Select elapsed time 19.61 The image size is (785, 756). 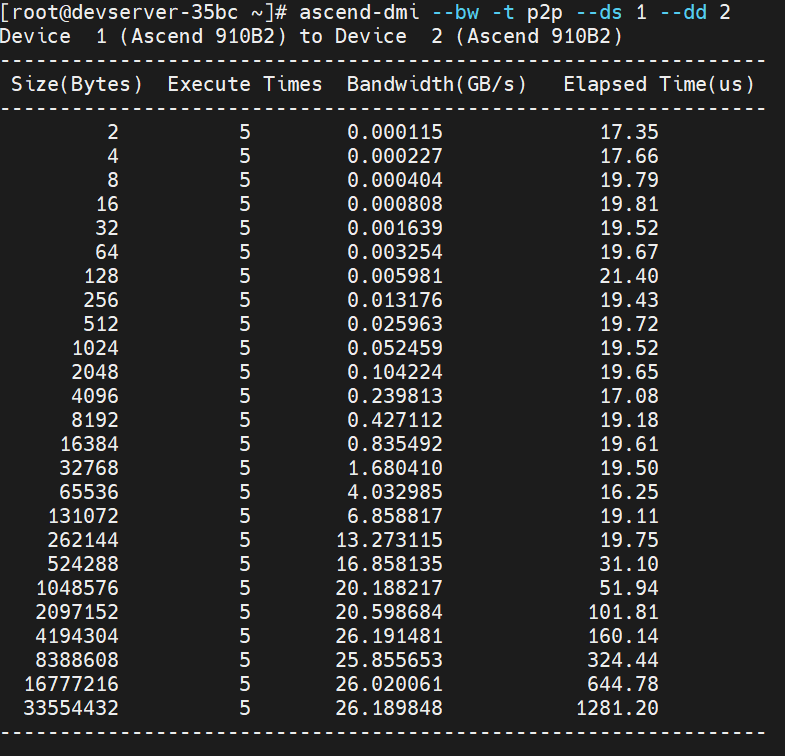tap(629, 444)
